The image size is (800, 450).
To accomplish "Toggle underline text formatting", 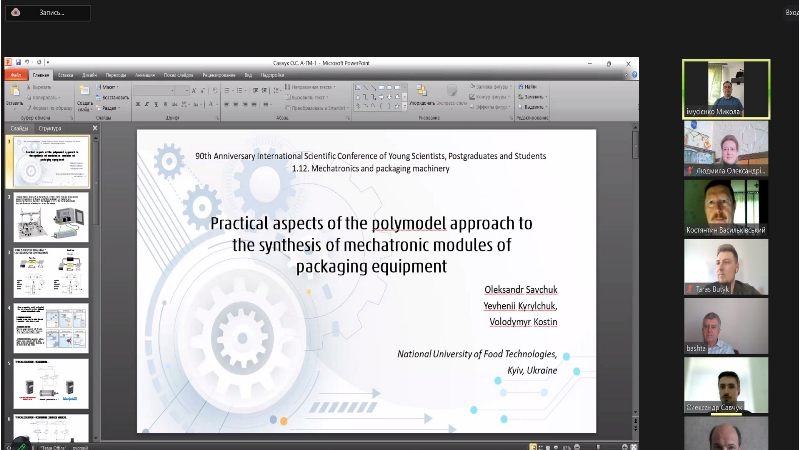I will [x=157, y=104].
